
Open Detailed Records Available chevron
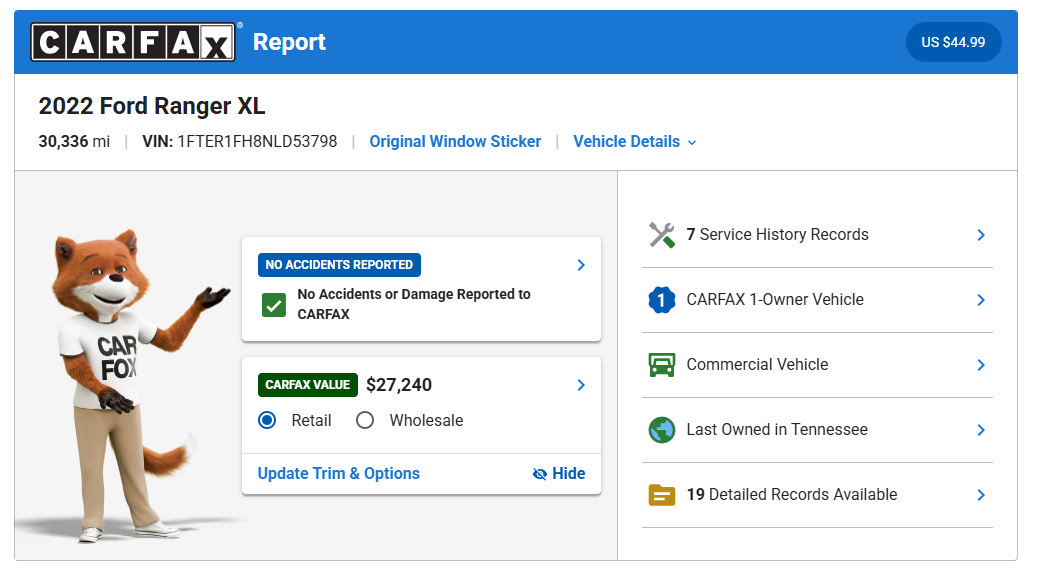[981, 495]
